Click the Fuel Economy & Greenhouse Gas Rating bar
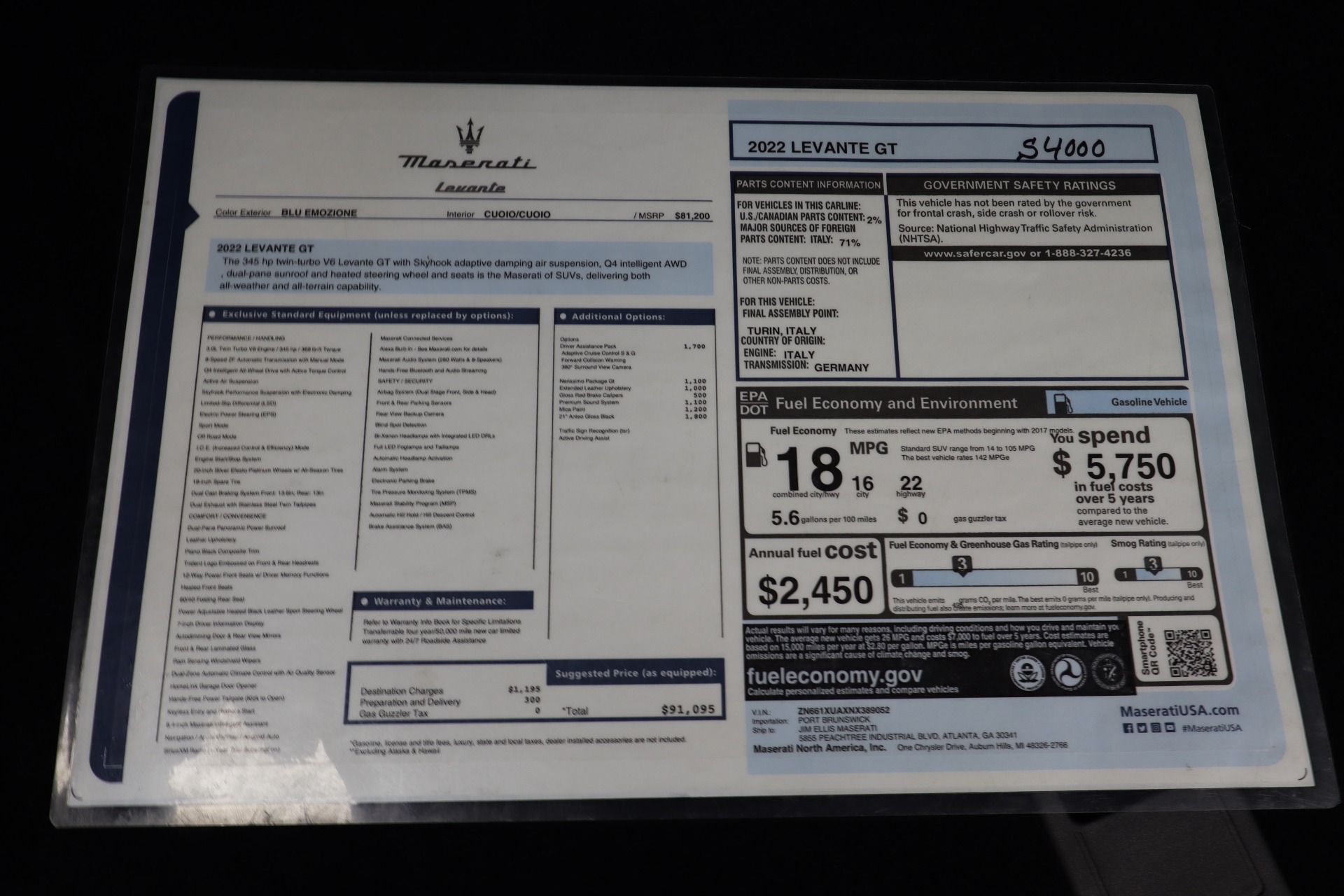The image size is (1344, 896). pyautogui.click(x=994, y=577)
